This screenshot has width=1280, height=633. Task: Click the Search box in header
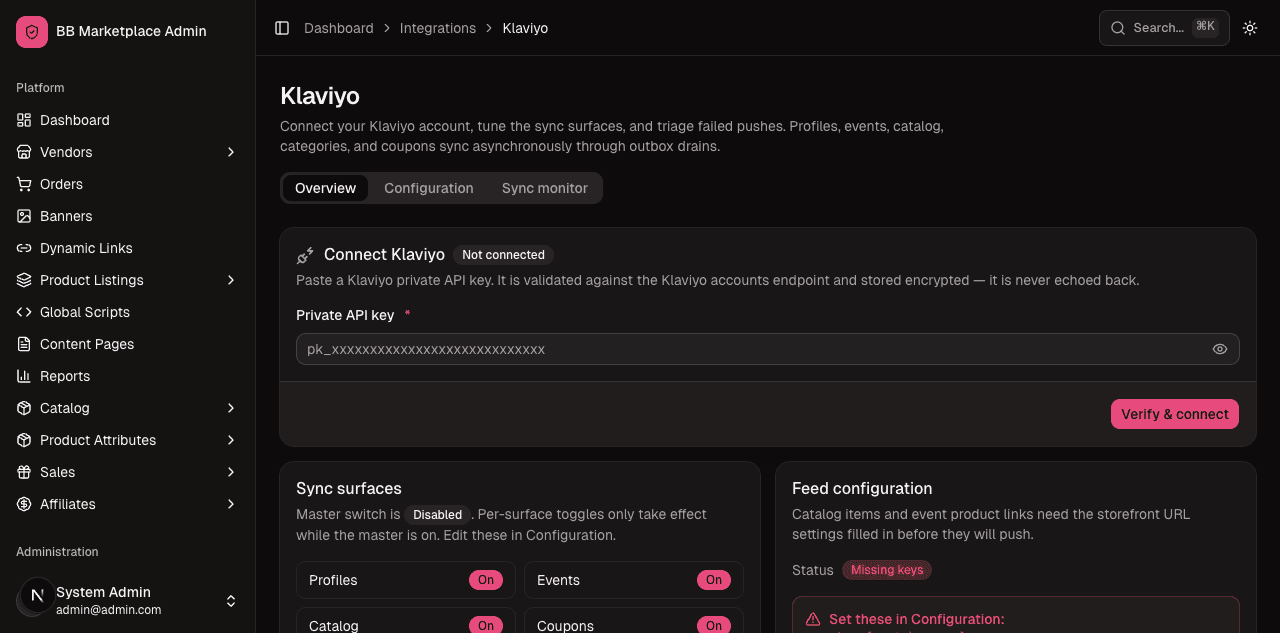coord(1164,28)
